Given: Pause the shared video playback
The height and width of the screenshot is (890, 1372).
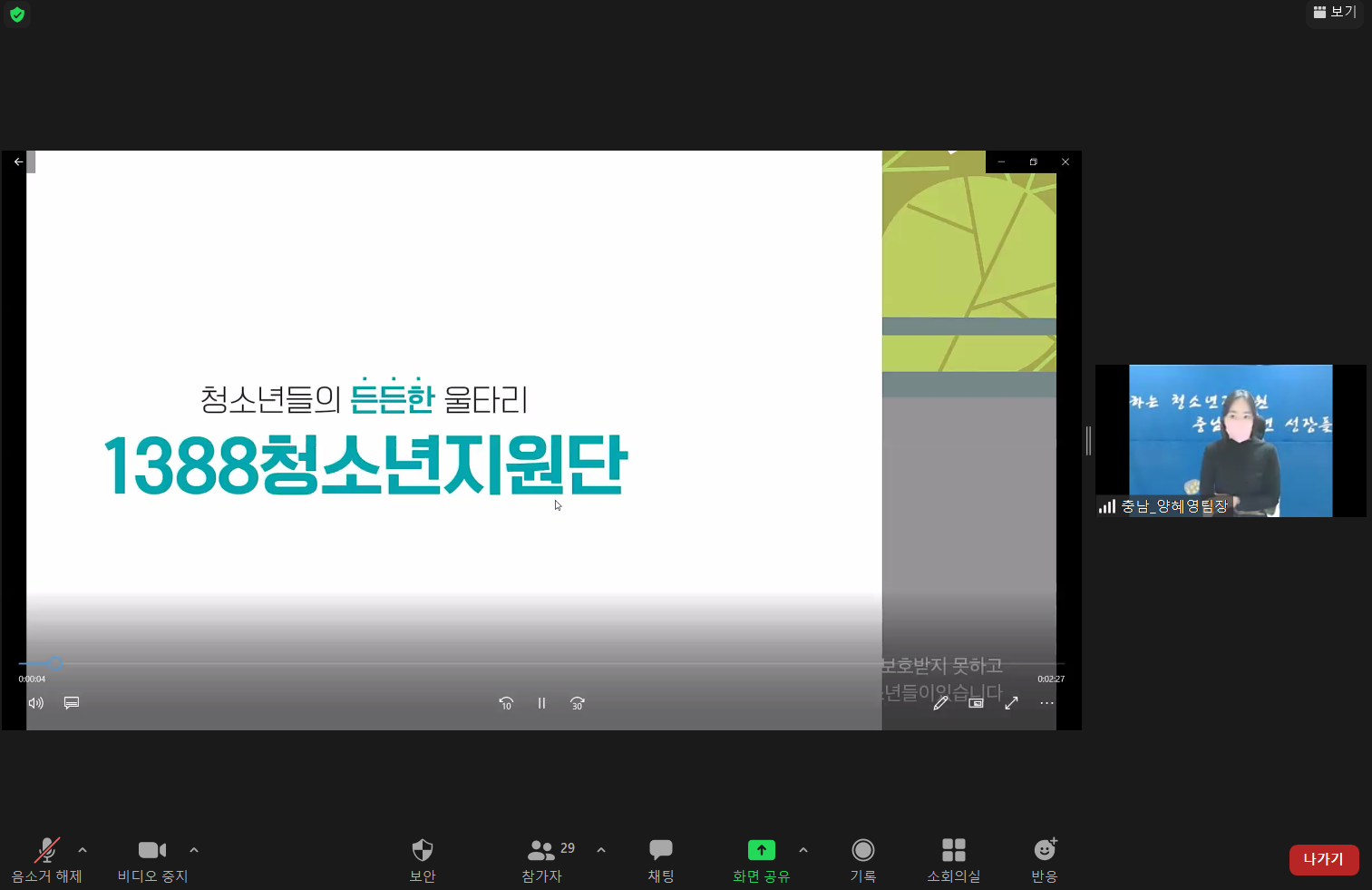Looking at the screenshot, I should 541,703.
